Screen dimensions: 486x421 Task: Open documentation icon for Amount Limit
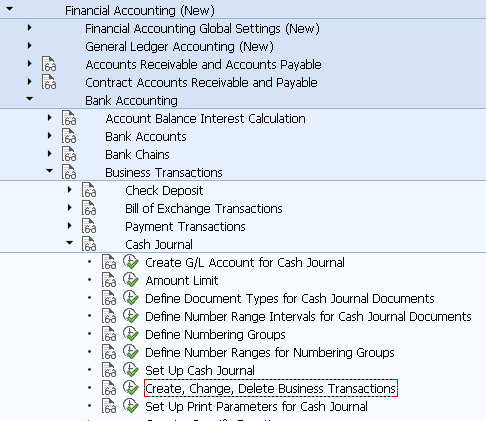click(109, 280)
